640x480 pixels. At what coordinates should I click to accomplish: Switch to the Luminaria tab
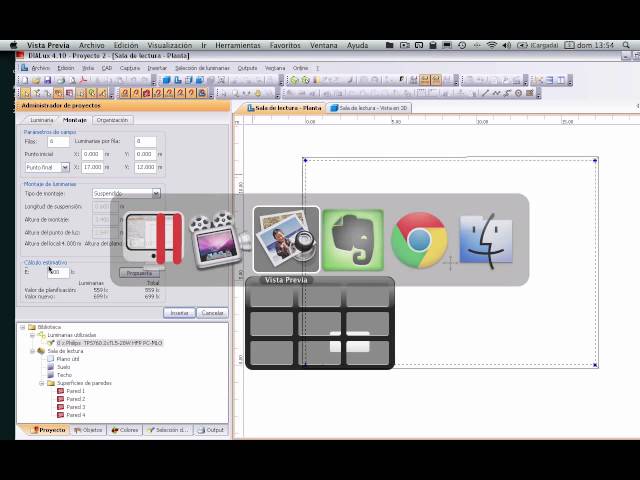42,120
